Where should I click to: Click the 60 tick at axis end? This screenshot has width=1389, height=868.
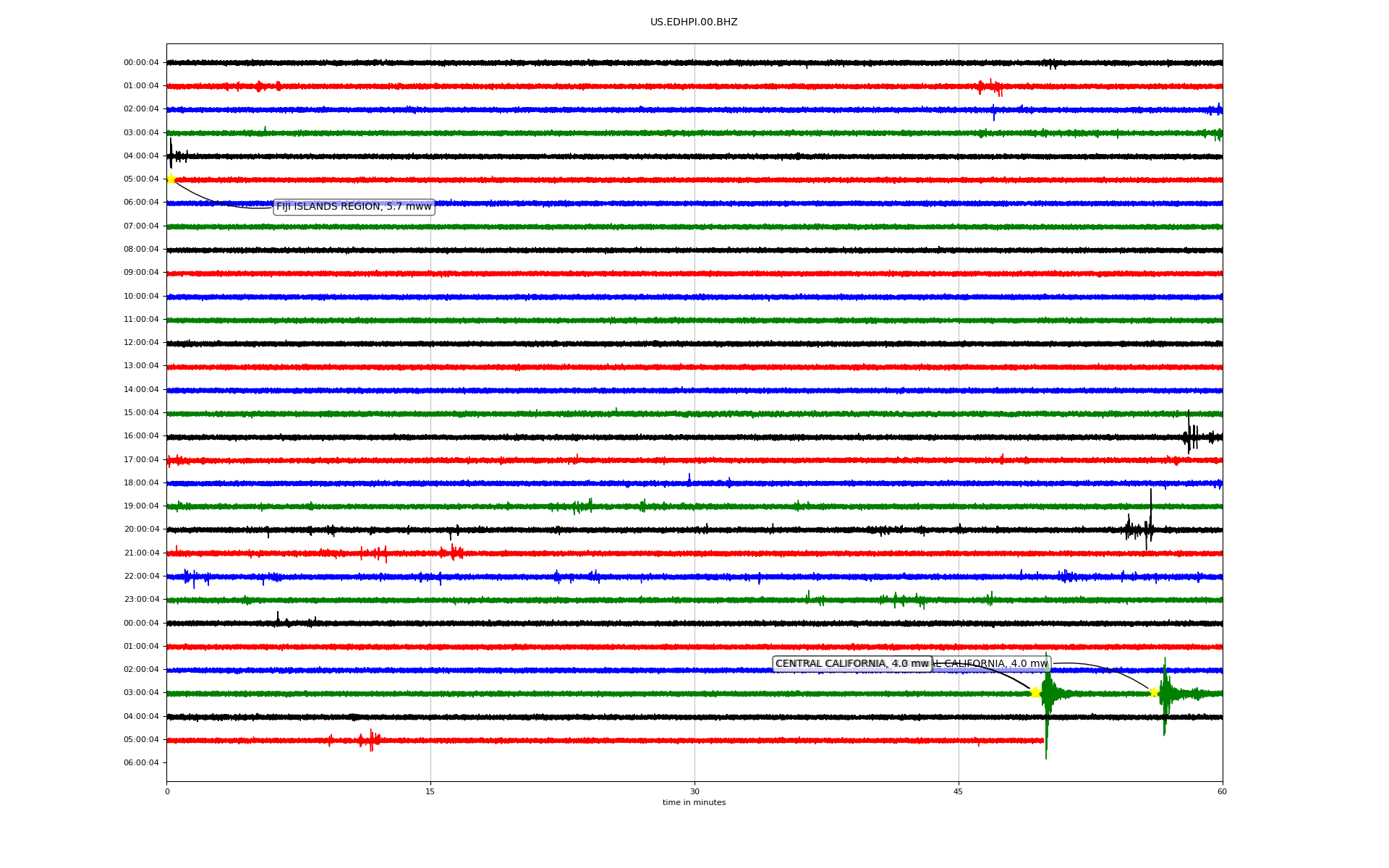point(1222,791)
